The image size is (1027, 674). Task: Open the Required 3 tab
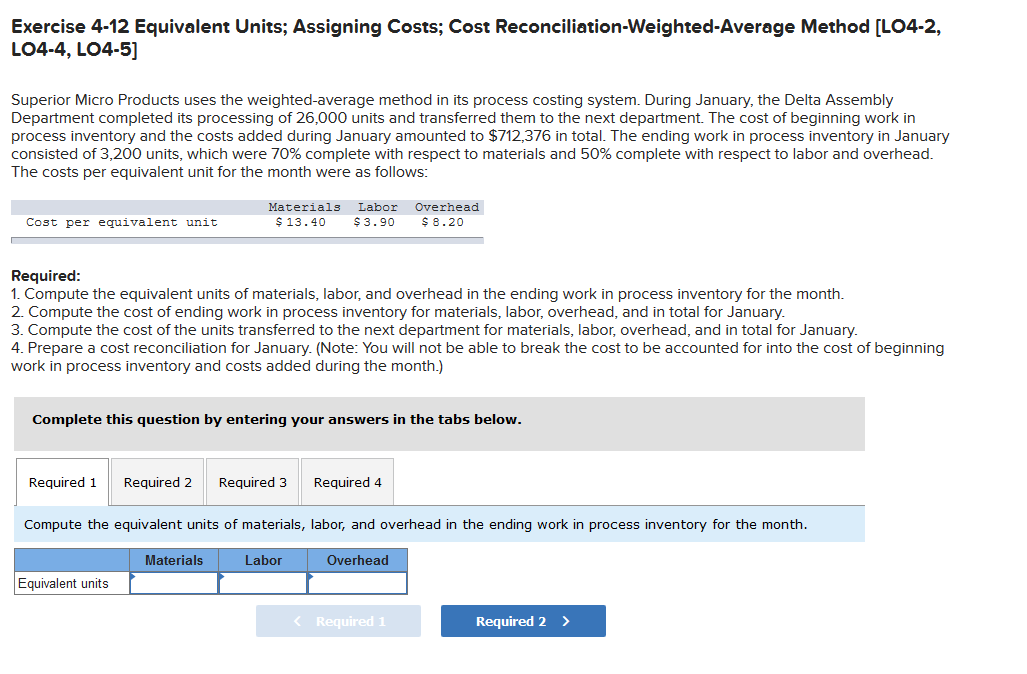(252, 481)
